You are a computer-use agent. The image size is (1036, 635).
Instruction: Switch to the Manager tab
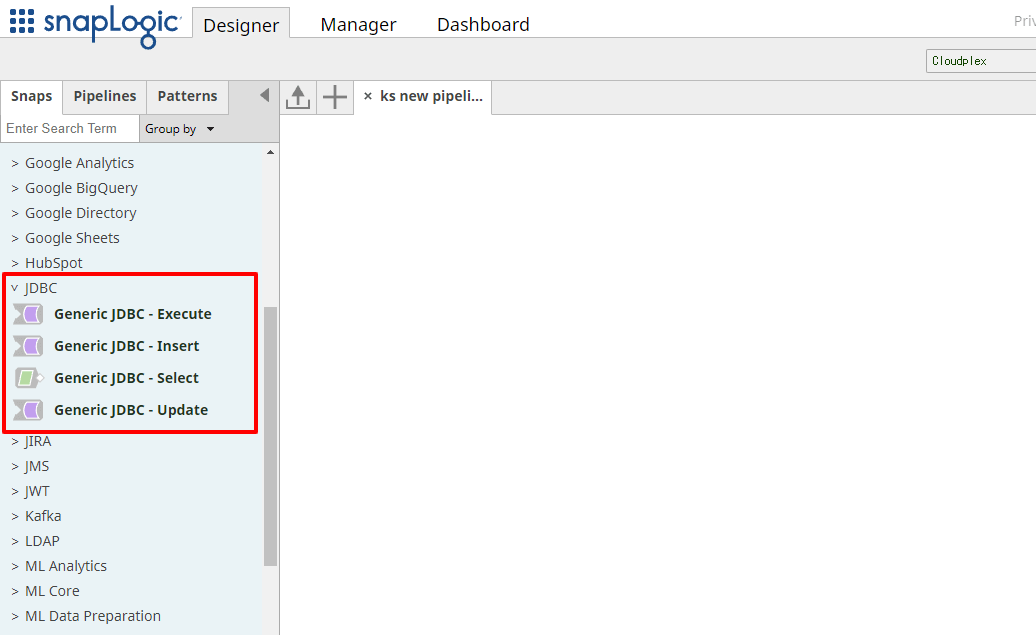pos(358,24)
